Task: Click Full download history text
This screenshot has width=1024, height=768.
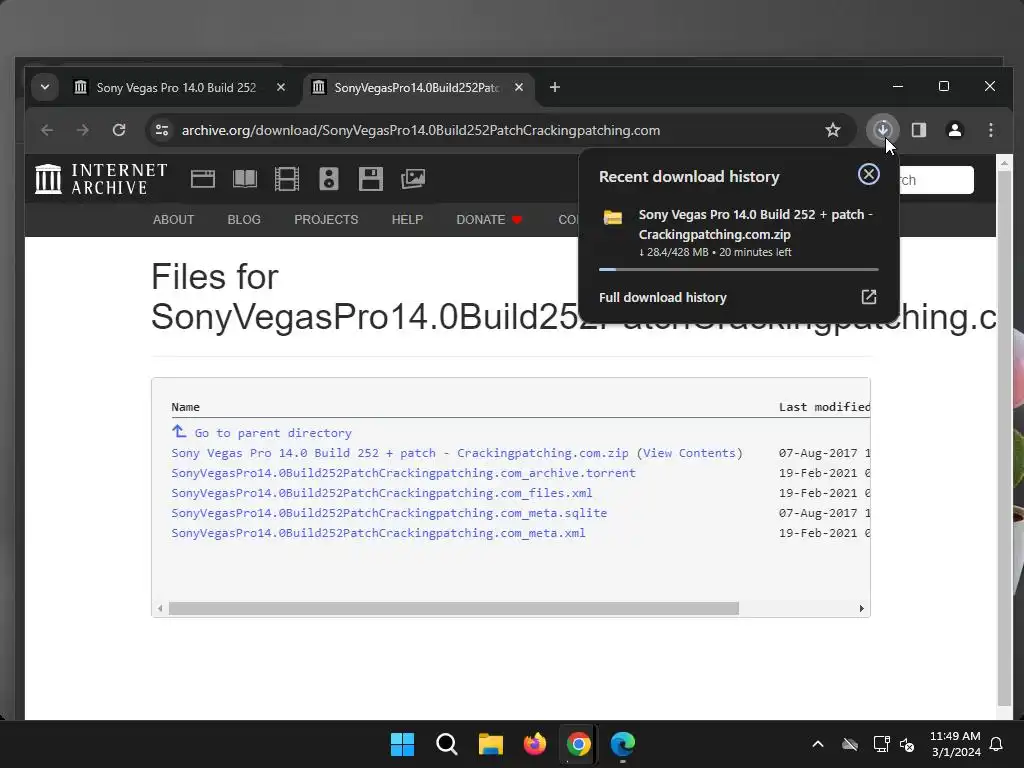Action: point(662,297)
